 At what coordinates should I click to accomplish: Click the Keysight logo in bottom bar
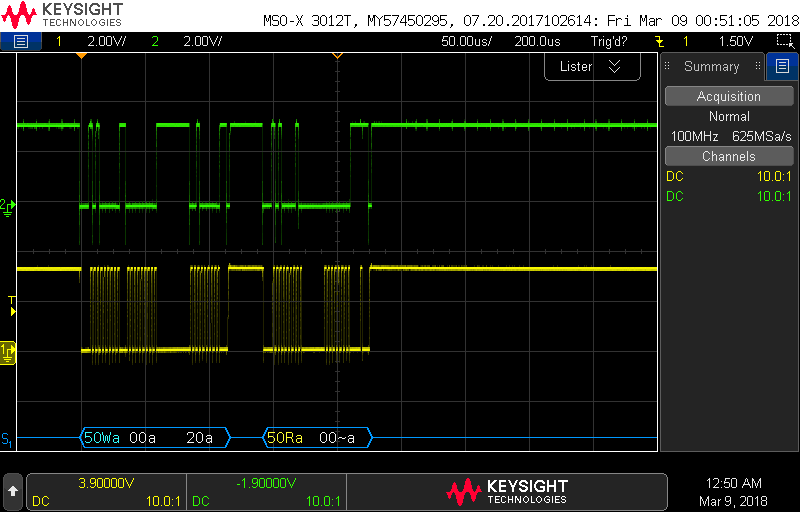click(x=507, y=491)
